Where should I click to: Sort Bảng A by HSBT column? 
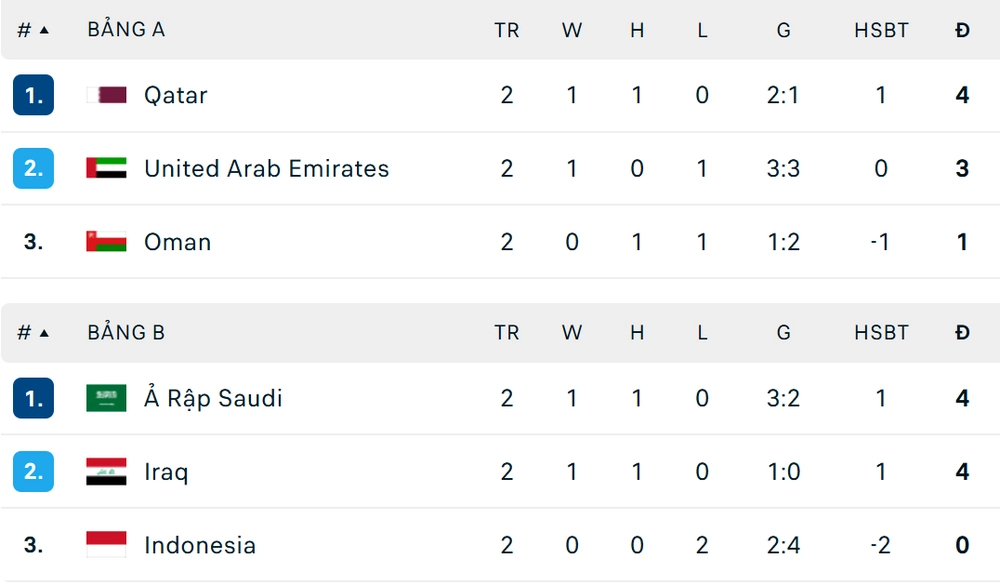[x=881, y=30]
